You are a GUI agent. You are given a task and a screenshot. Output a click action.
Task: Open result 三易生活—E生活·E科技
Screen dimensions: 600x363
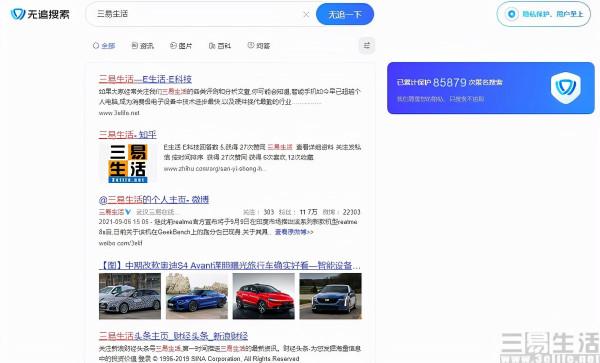pyautogui.click(x=145, y=79)
